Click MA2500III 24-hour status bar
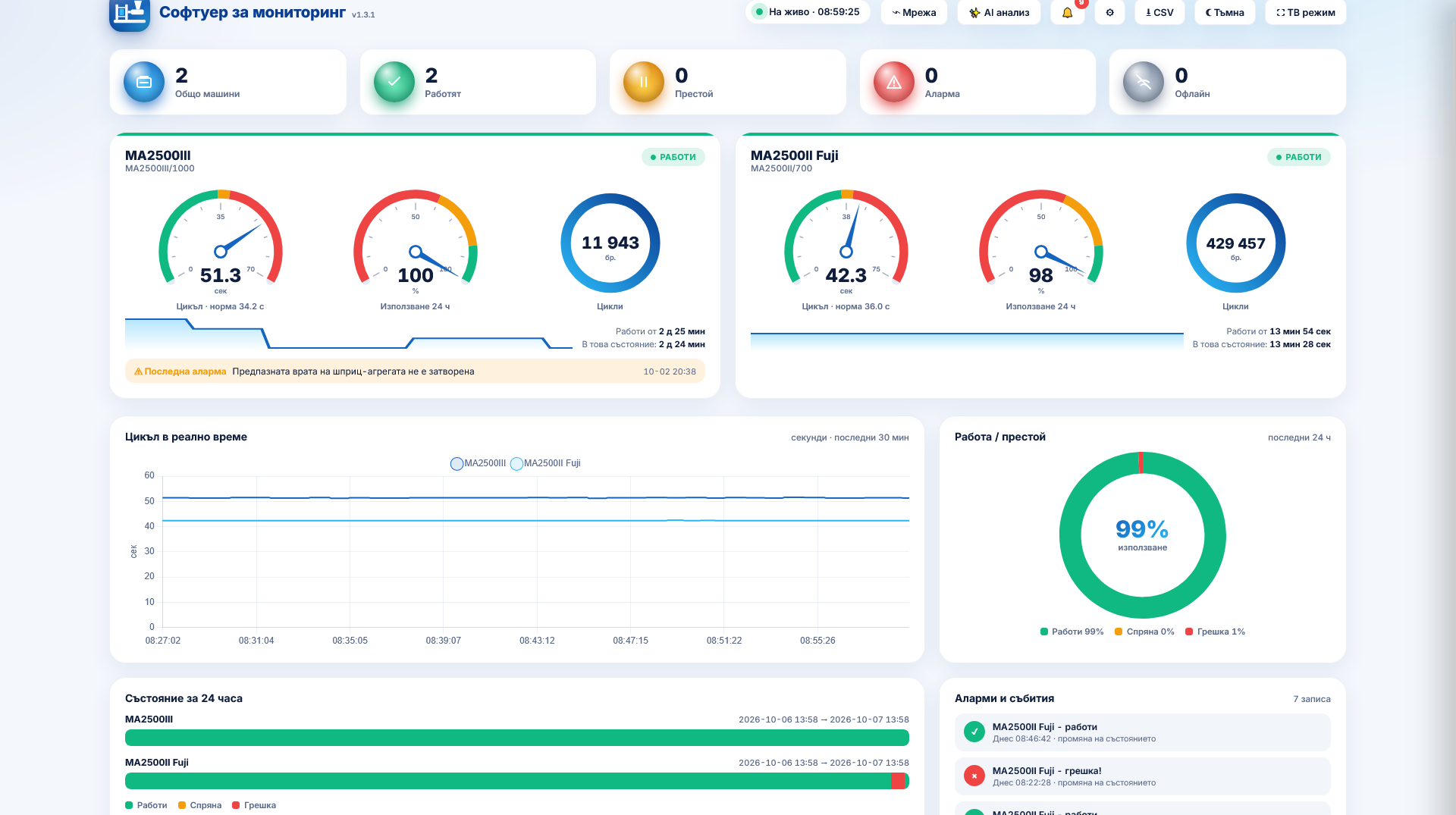1456x815 pixels. [x=517, y=738]
